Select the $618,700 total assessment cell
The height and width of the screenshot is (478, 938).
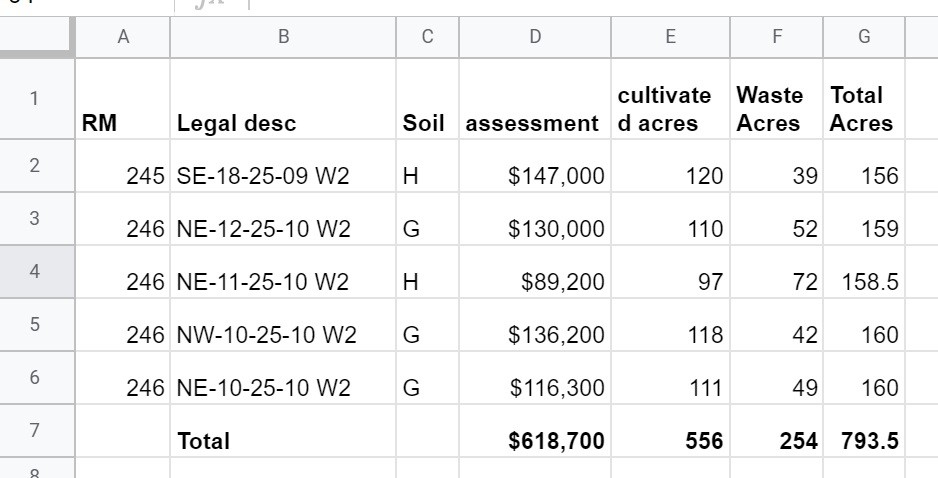point(535,431)
